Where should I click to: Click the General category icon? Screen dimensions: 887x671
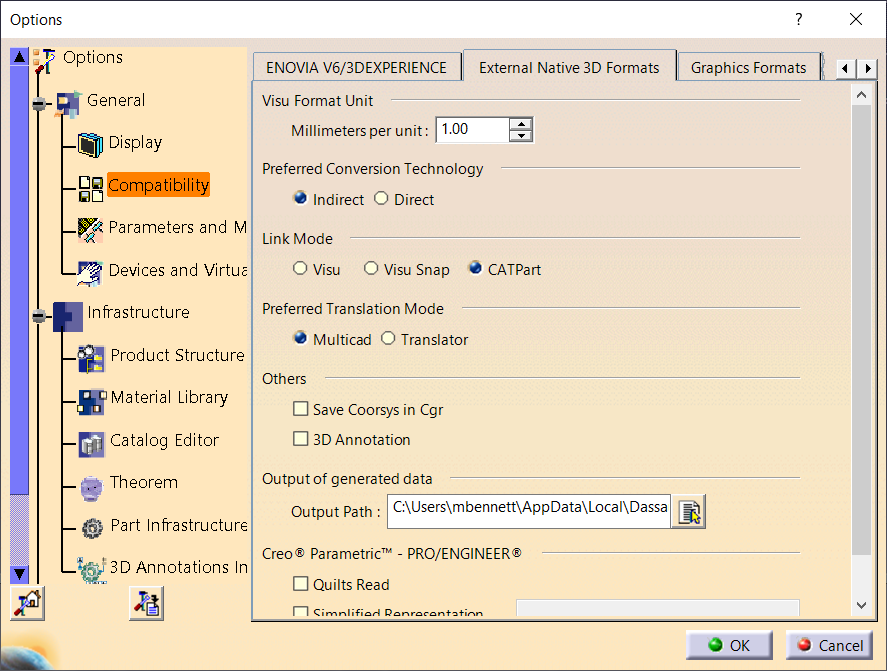68,104
